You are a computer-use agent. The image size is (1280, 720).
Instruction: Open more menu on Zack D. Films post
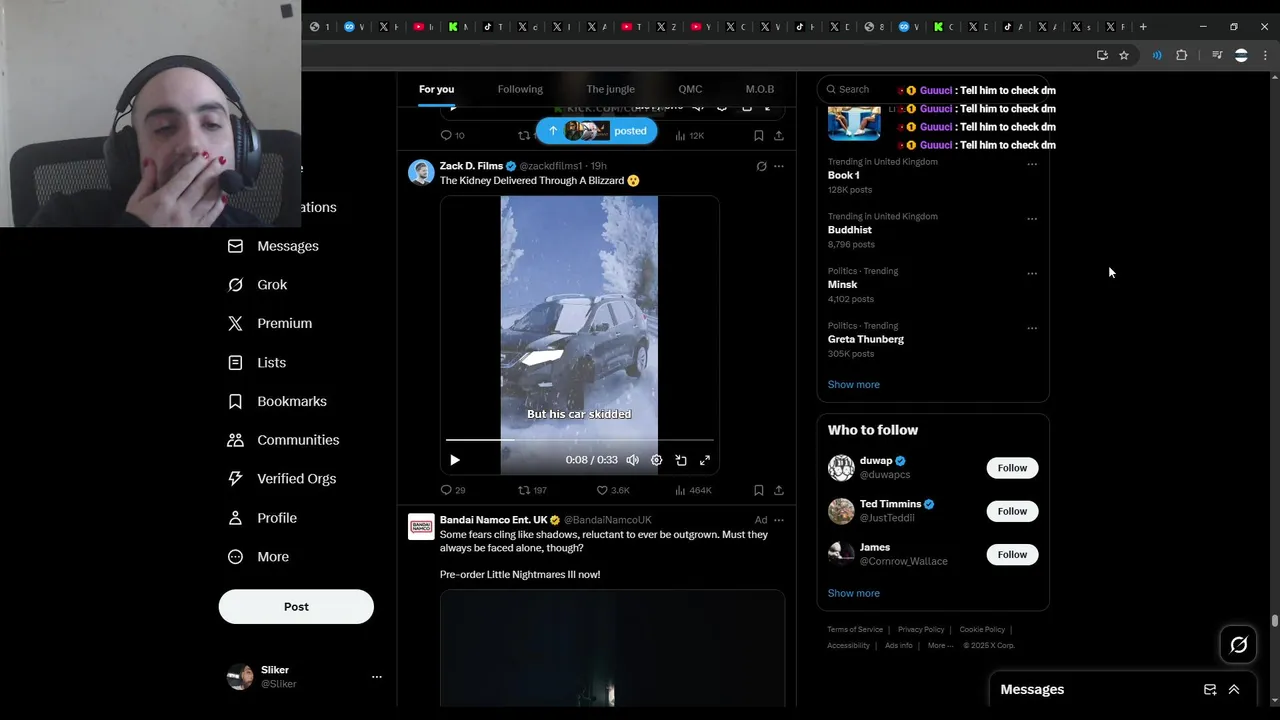point(779,166)
